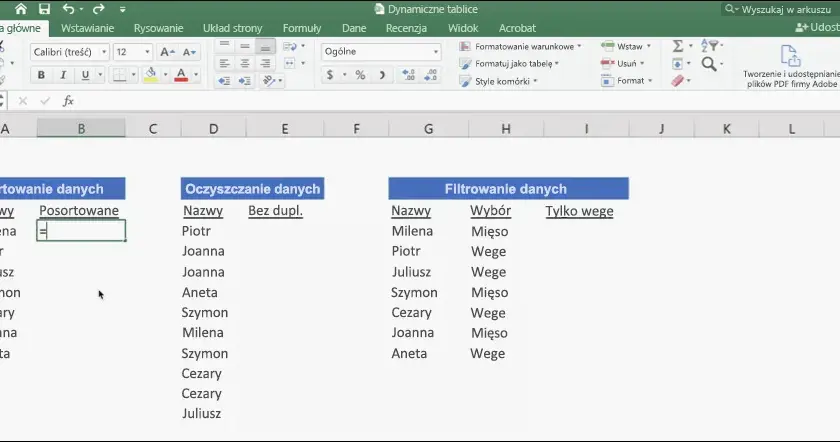Decrease font size
The height and width of the screenshot is (442, 840).
point(189,52)
